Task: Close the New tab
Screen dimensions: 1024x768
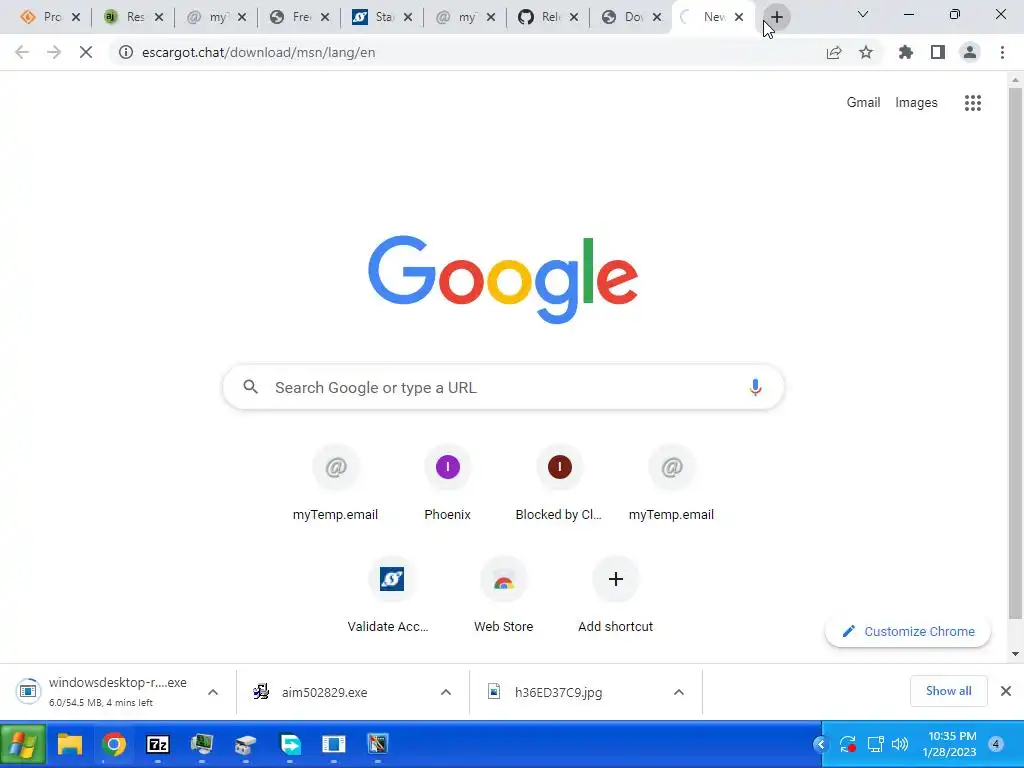Action: [739, 17]
